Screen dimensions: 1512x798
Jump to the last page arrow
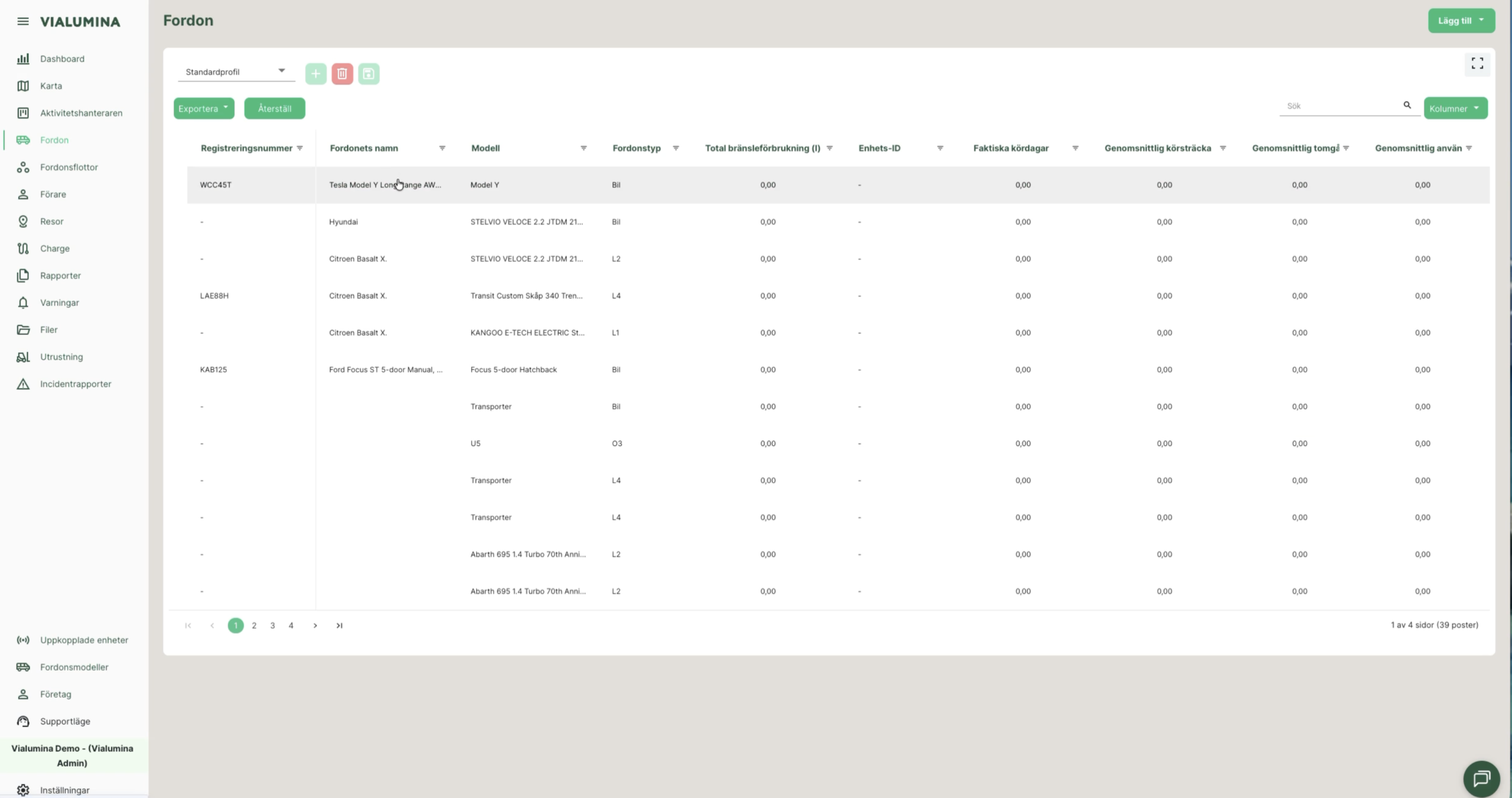[340, 626]
